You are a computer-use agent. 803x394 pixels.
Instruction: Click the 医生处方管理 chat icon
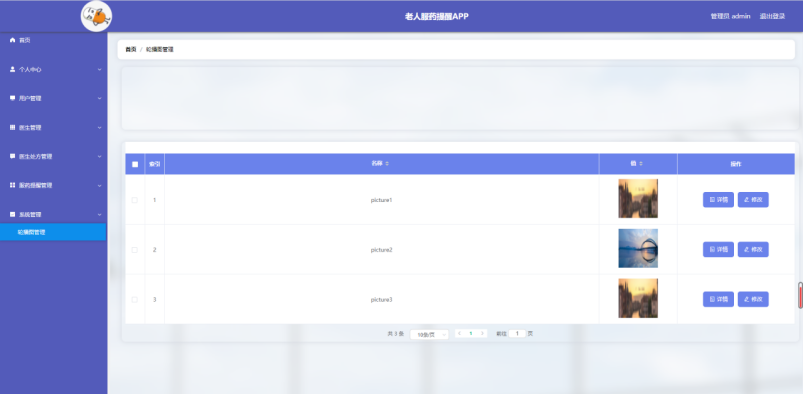12,156
